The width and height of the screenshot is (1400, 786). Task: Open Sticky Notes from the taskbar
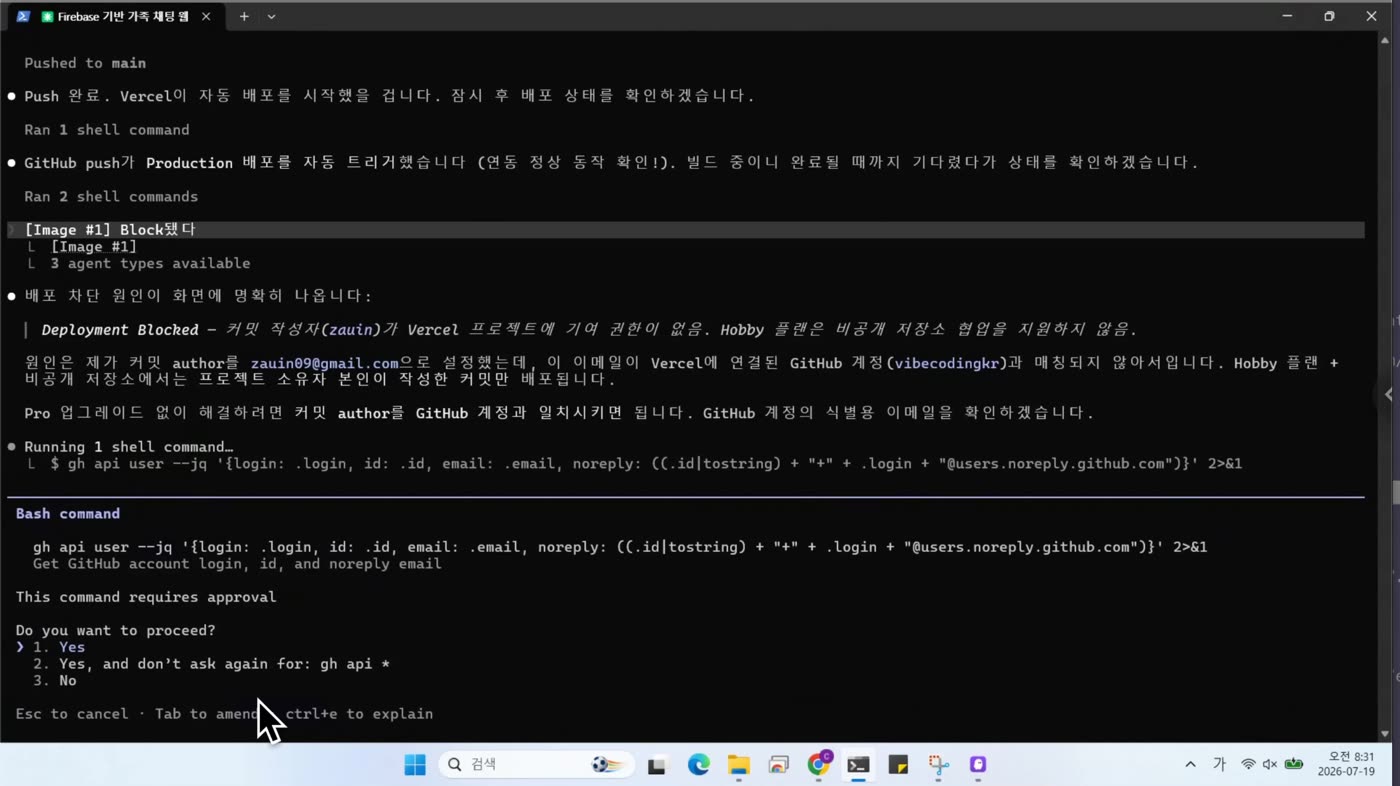pos(898,766)
